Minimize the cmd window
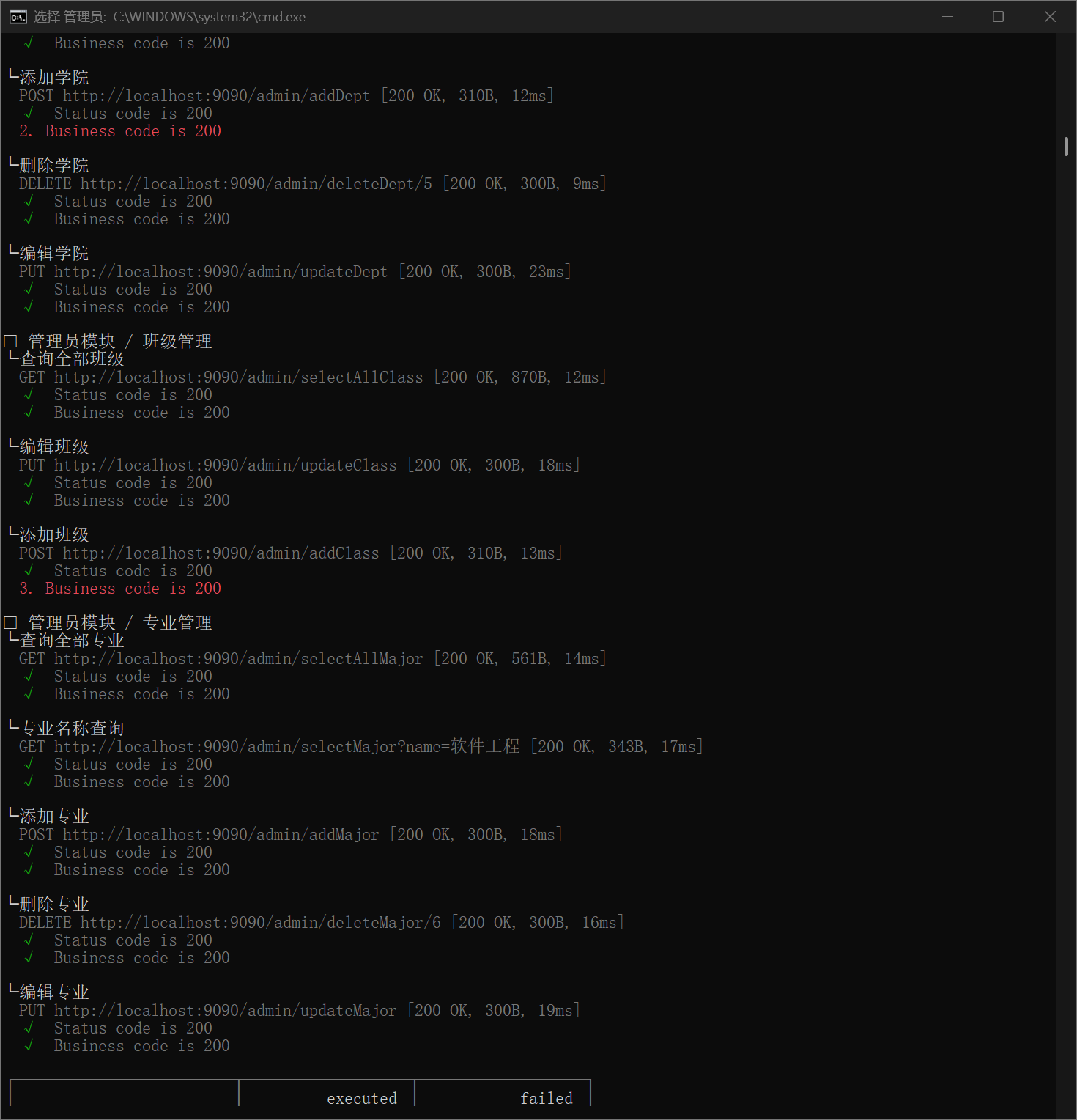Screen dimensions: 1077x1120 click(x=947, y=17)
